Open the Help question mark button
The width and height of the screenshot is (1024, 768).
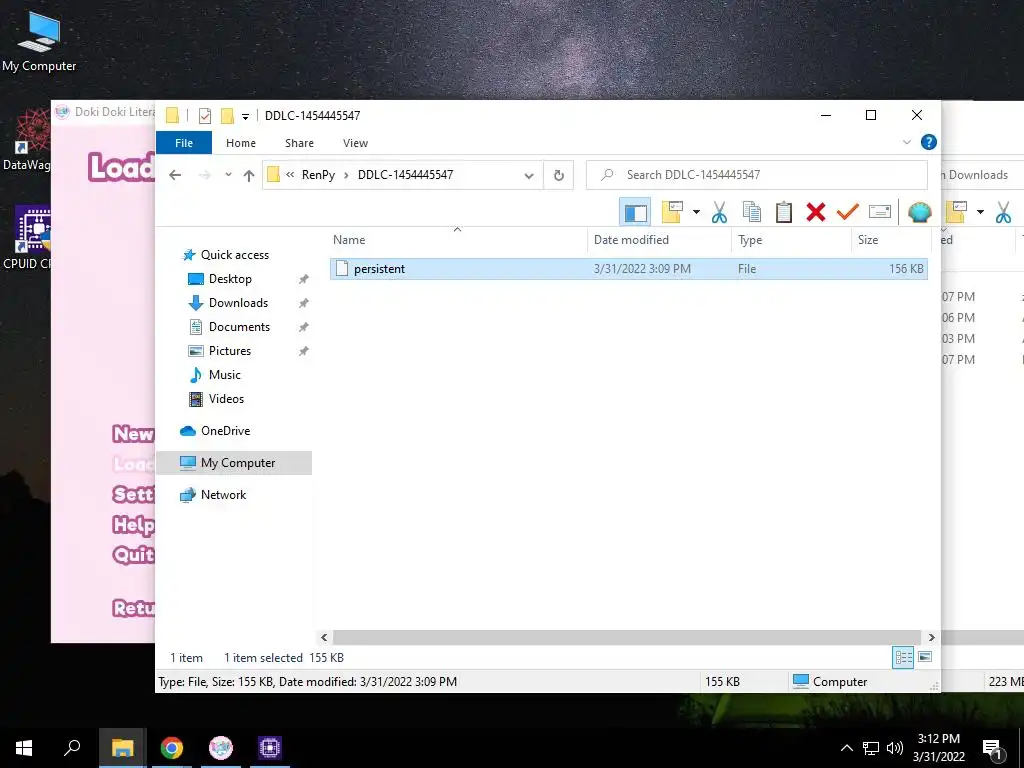click(x=928, y=142)
